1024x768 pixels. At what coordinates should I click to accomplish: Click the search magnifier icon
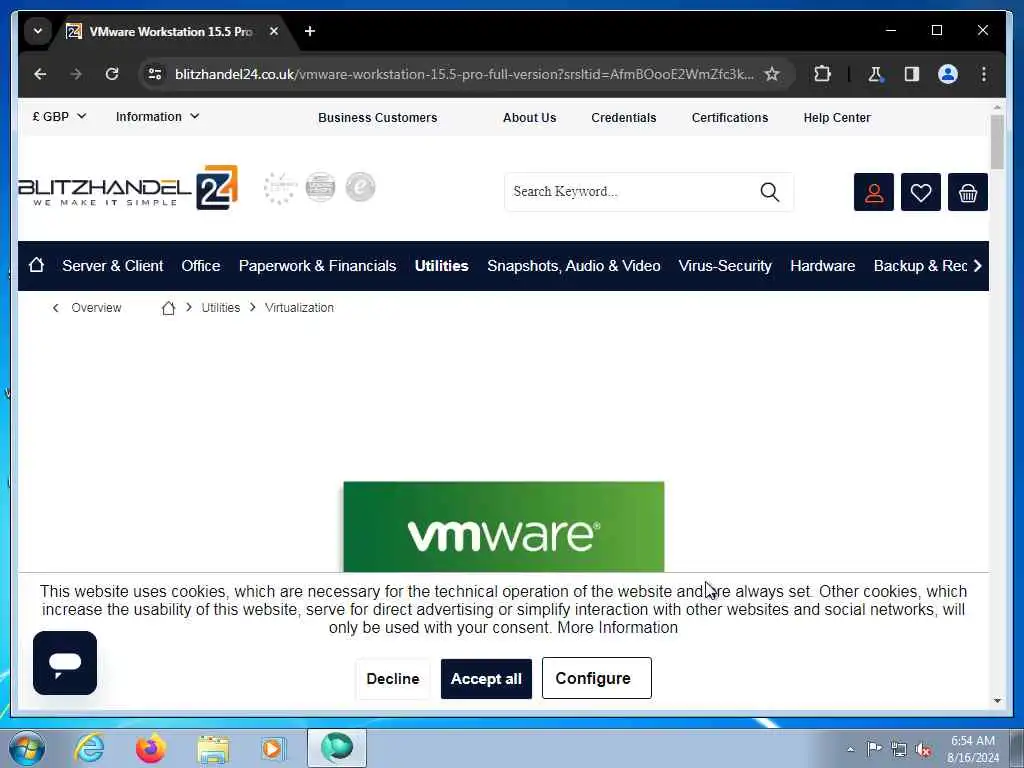769,192
